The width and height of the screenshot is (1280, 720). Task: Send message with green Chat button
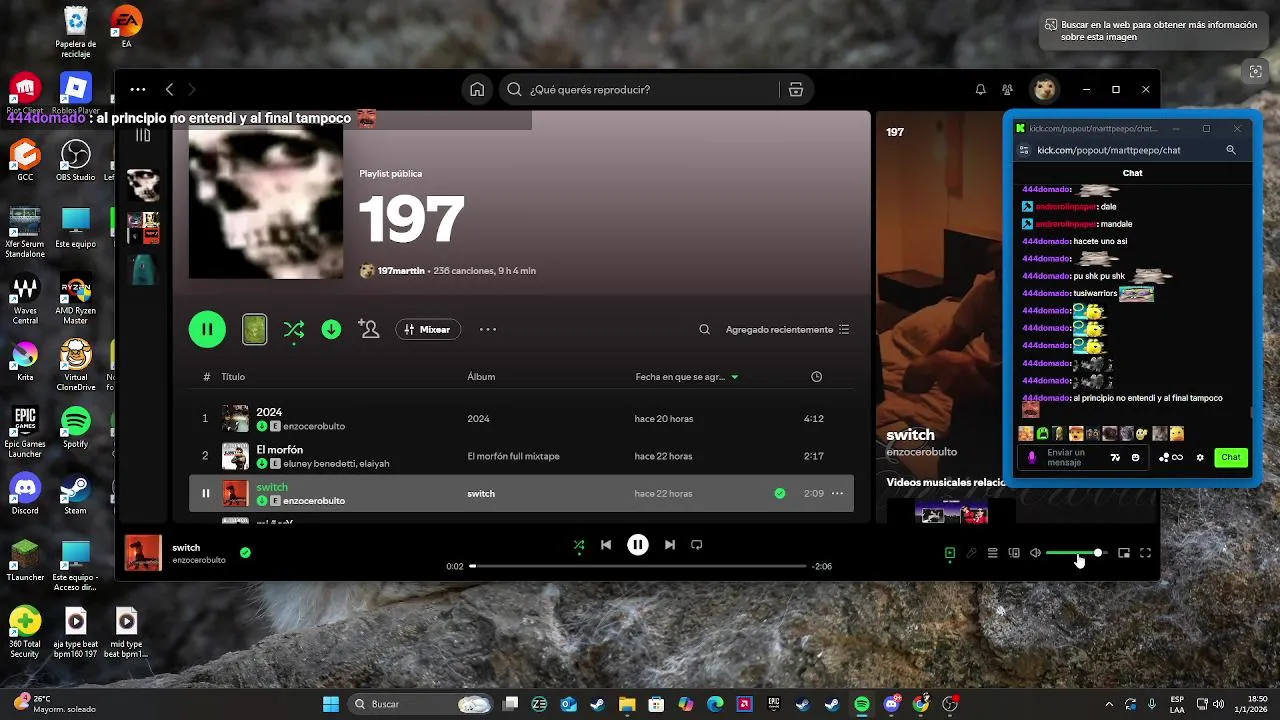point(1231,457)
